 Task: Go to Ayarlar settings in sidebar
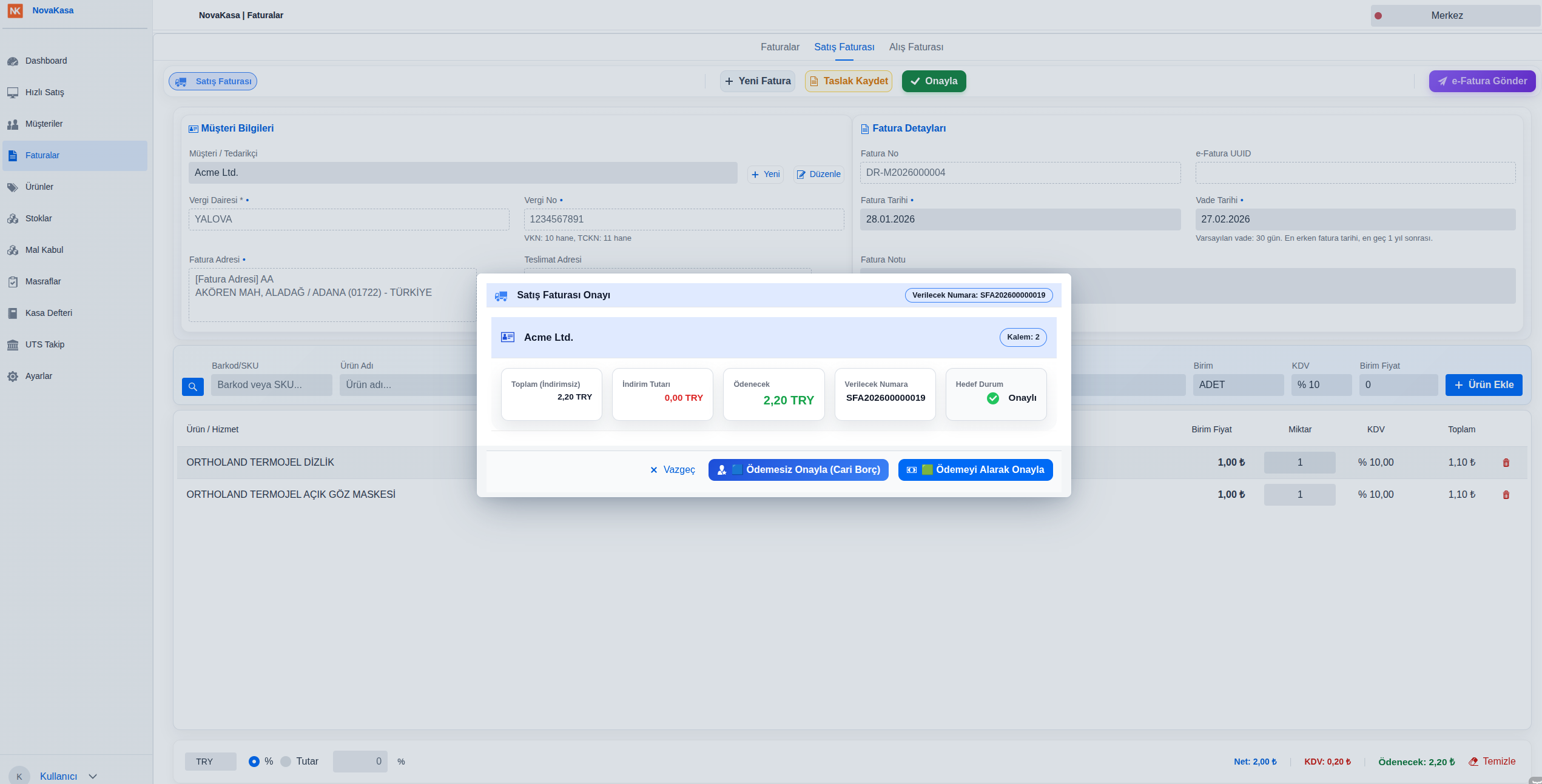coord(38,376)
